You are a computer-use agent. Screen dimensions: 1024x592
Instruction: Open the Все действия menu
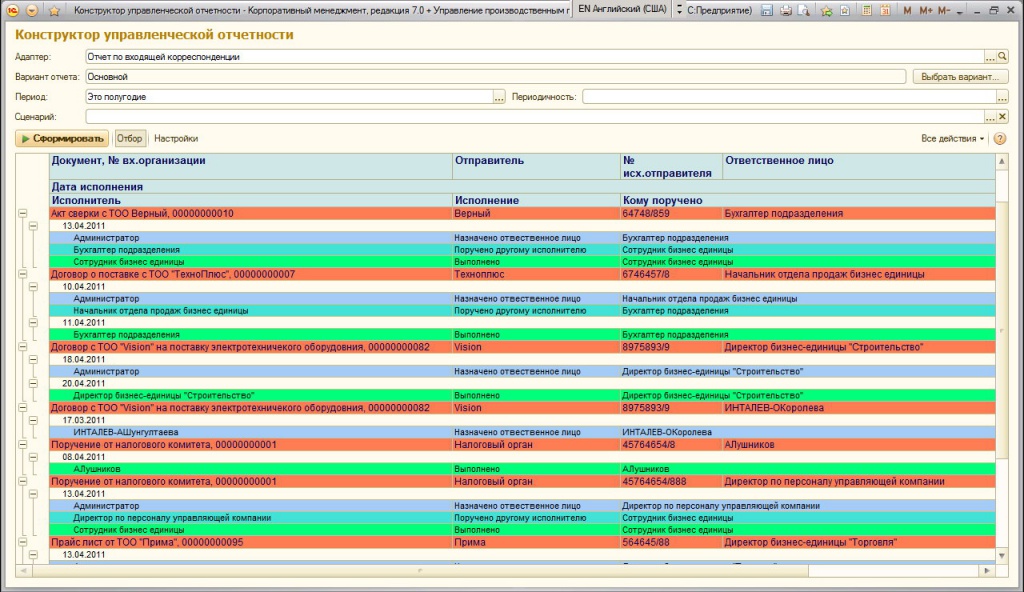click(x=952, y=139)
